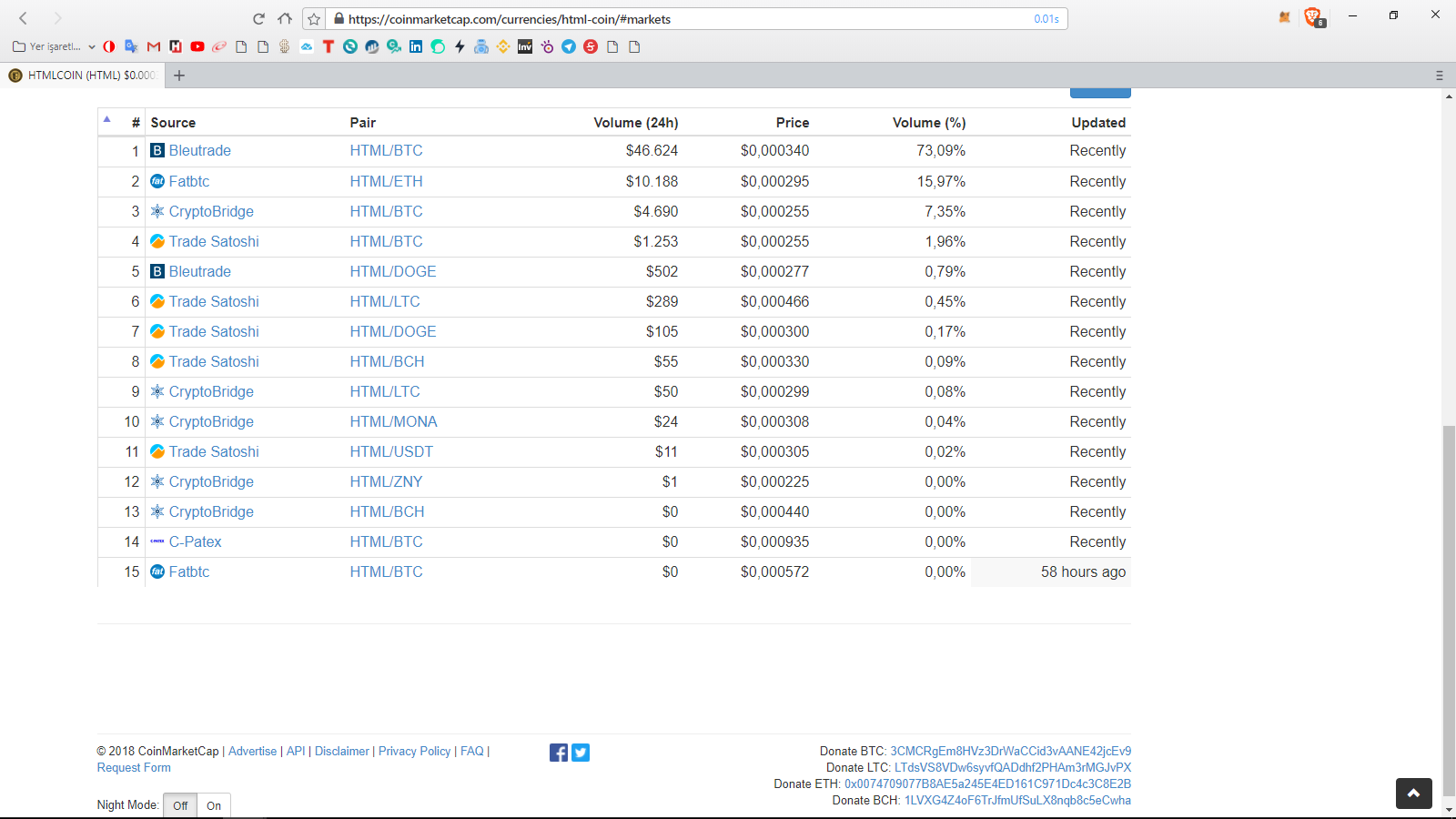This screenshot has width=1456, height=819.
Task: Open the Privacy Policy footer link
Action: tap(415, 752)
